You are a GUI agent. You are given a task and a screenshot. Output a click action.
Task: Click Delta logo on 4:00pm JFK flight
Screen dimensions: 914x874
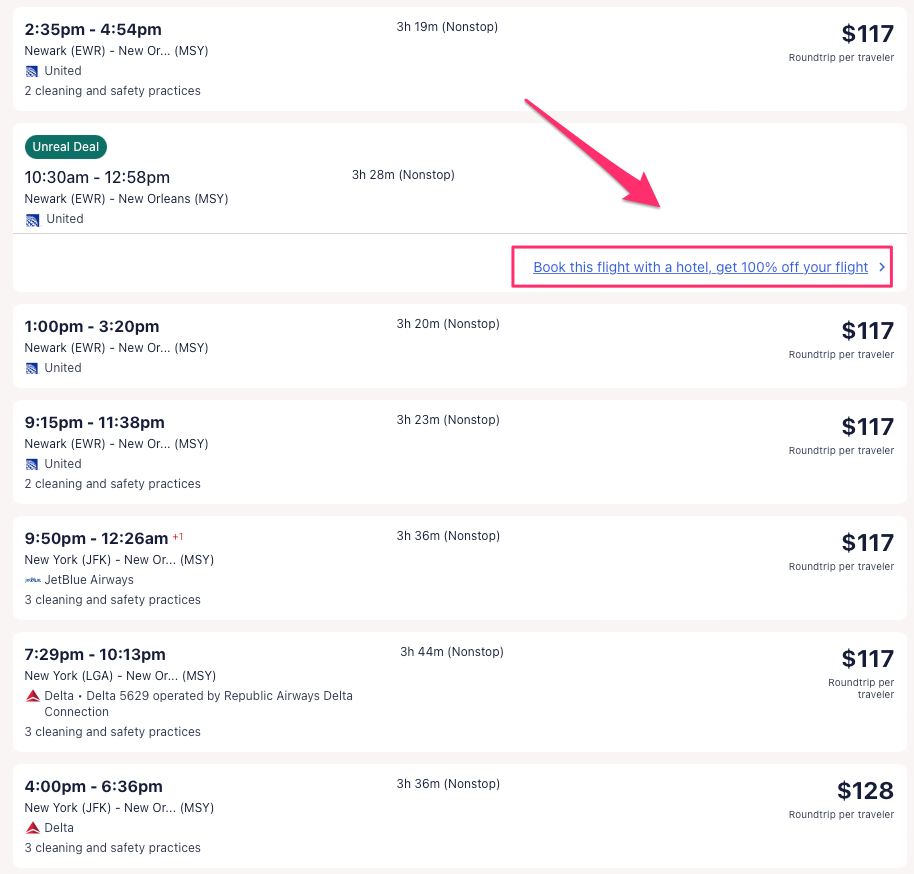coord(32,828)
